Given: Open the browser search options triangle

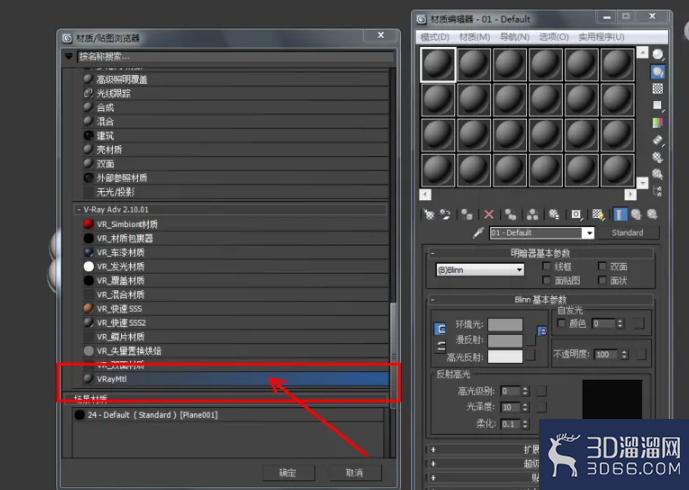Looking at the screenshot, I should point(69,56).
